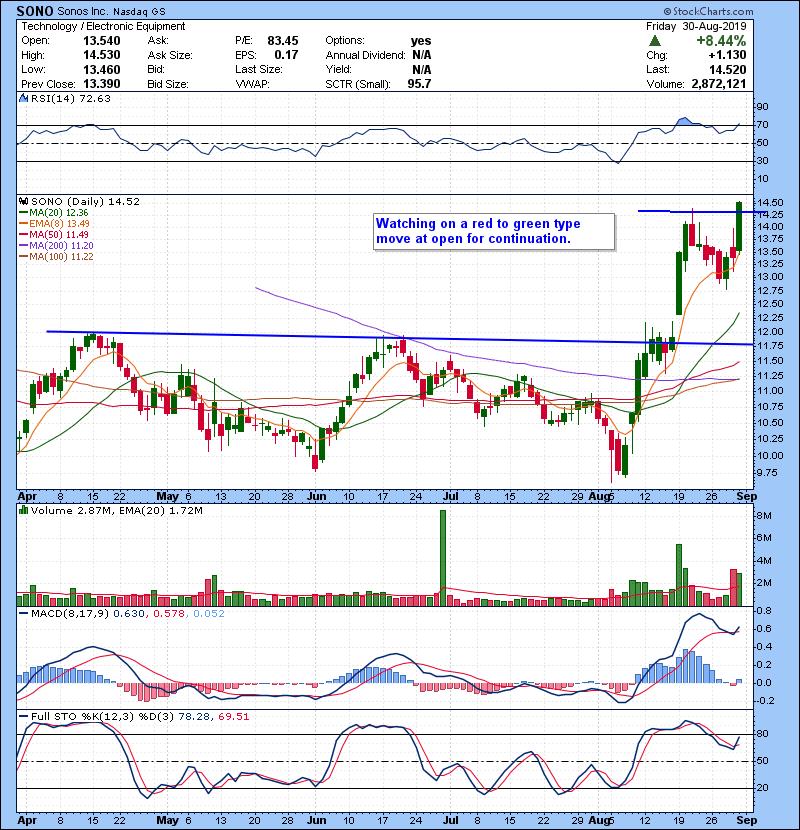Click the Chg value +1.130
Viewport: 800px width, 830px height.
[727, 55]
